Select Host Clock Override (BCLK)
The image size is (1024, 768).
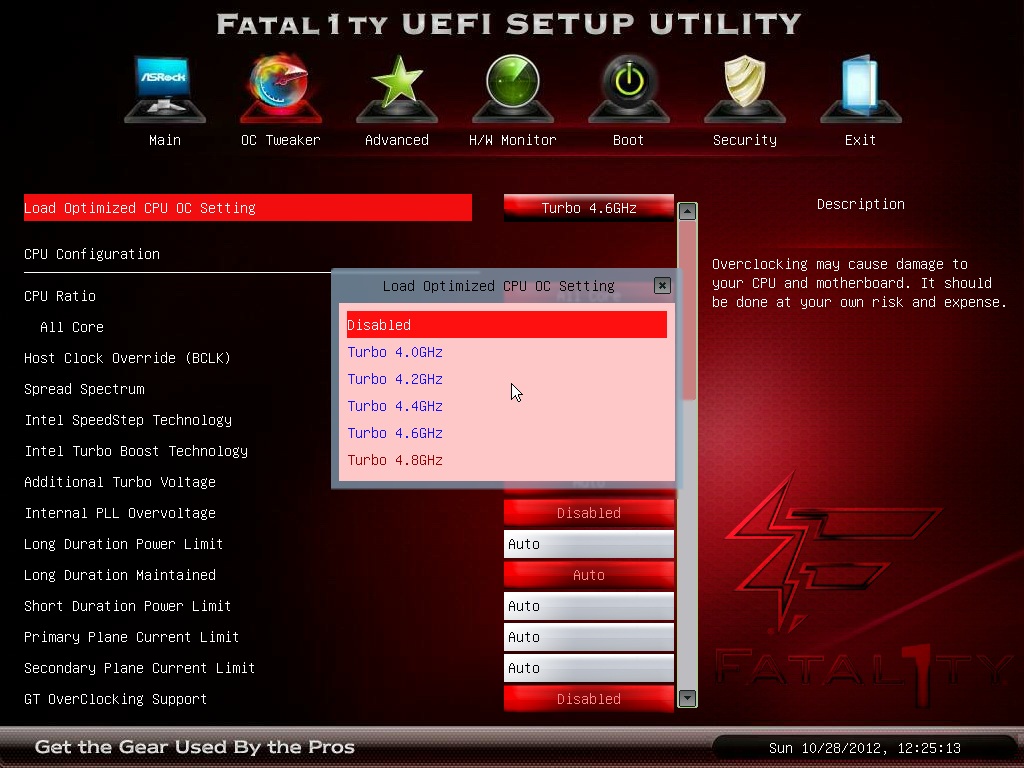click(127, 358)
